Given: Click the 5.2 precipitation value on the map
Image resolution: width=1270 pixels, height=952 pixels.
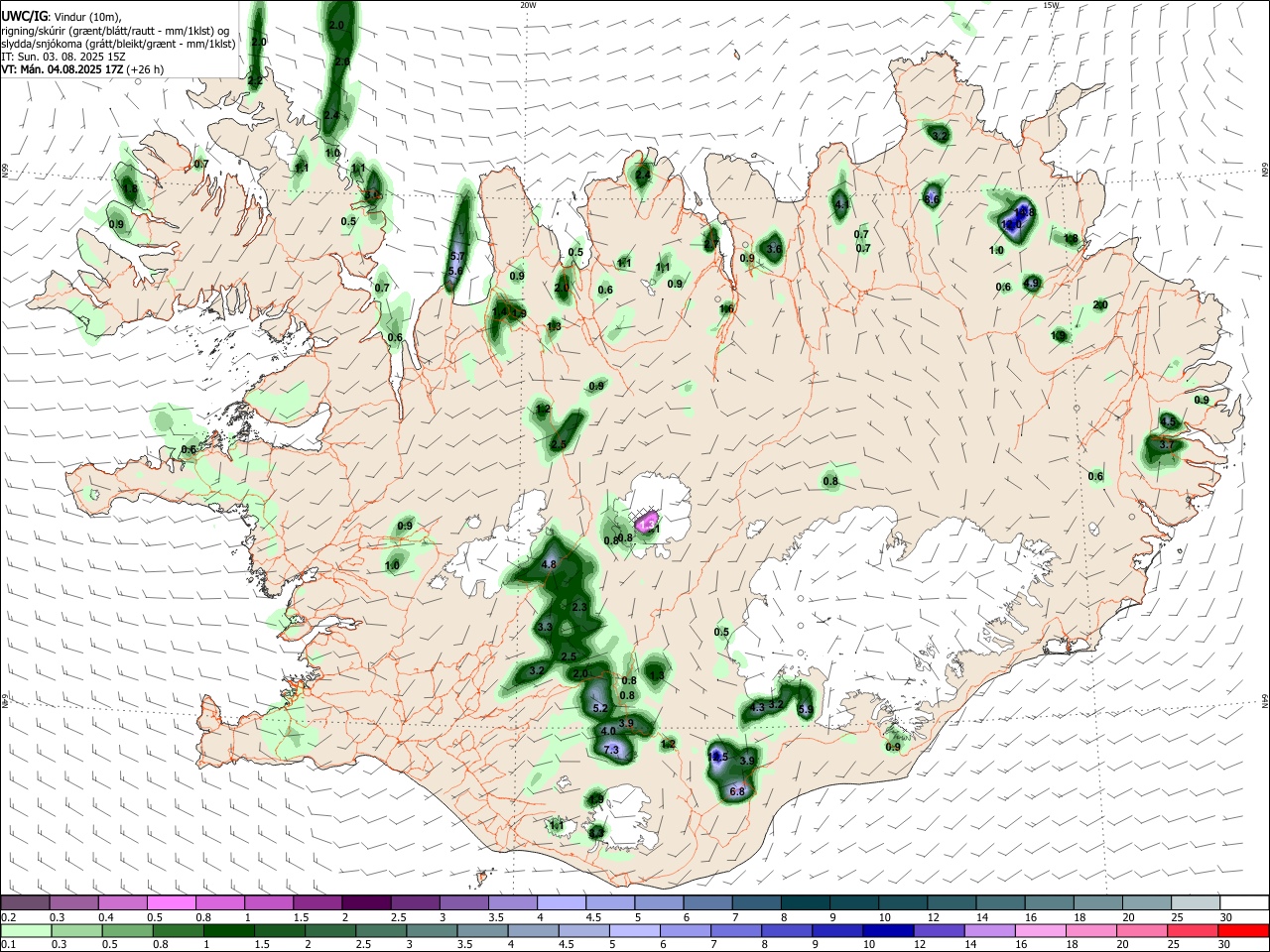Looking at the screenshot, I should click(599, 708).
